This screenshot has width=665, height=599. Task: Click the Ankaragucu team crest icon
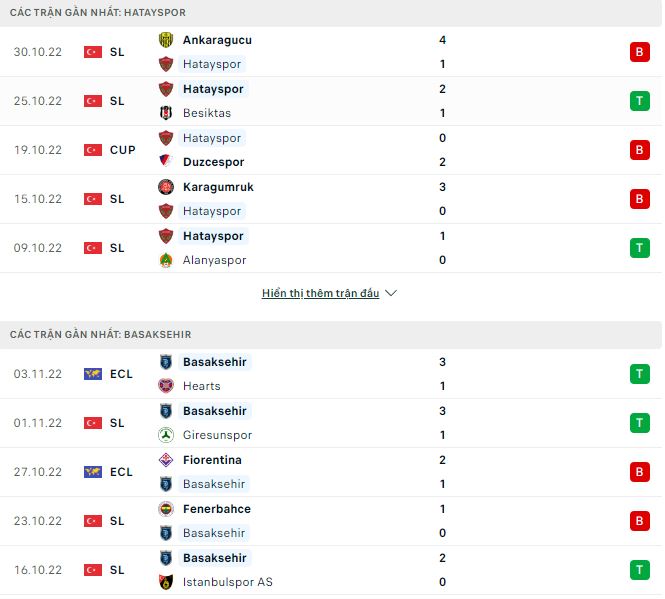coord(166,40)
